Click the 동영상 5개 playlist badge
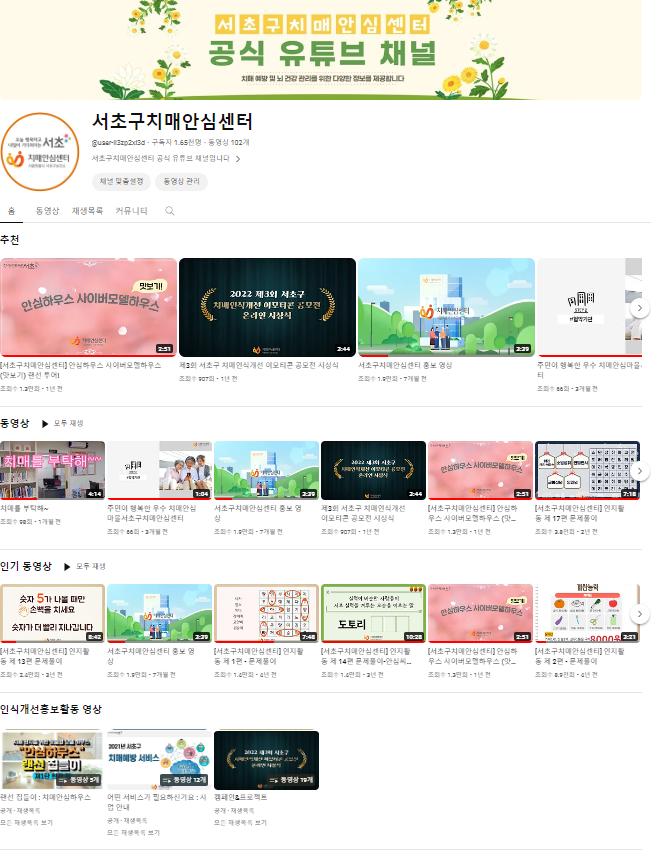Screen dimensions: 651x852 pos(79,780)
